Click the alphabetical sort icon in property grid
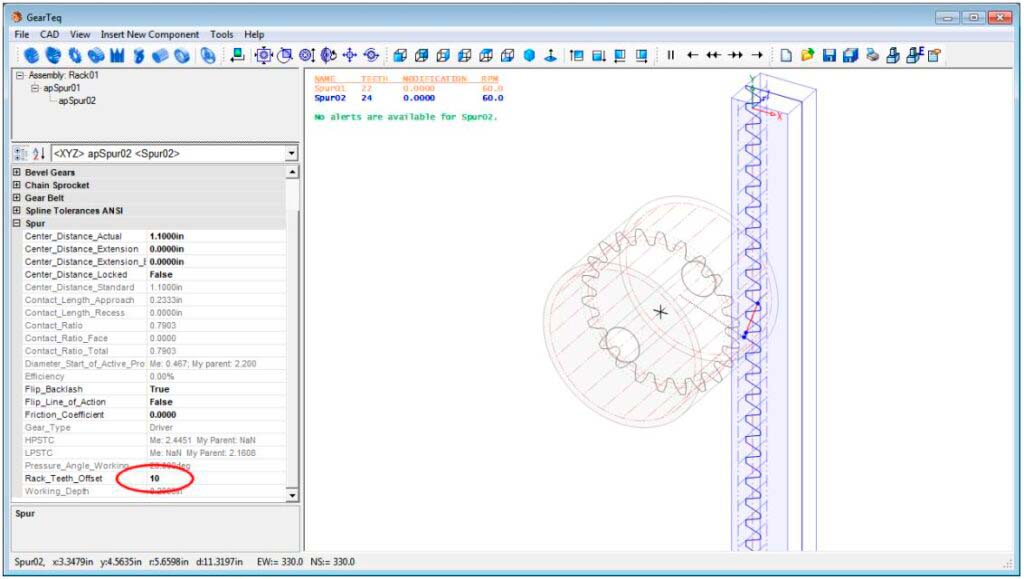Image resolution: width=1024 pixels, height=579 pixels. pos(40,154)
